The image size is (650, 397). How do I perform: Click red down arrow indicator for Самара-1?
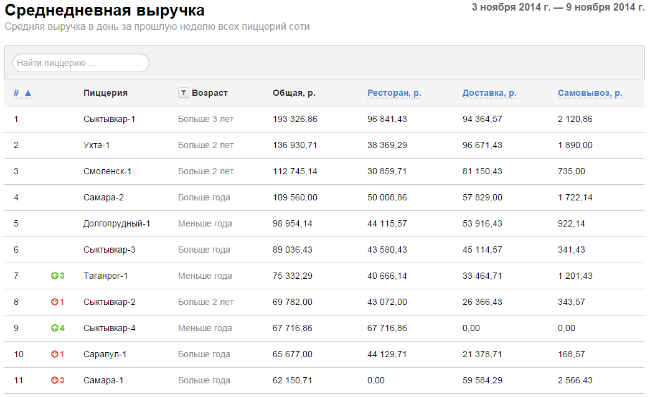coord(54,380)
